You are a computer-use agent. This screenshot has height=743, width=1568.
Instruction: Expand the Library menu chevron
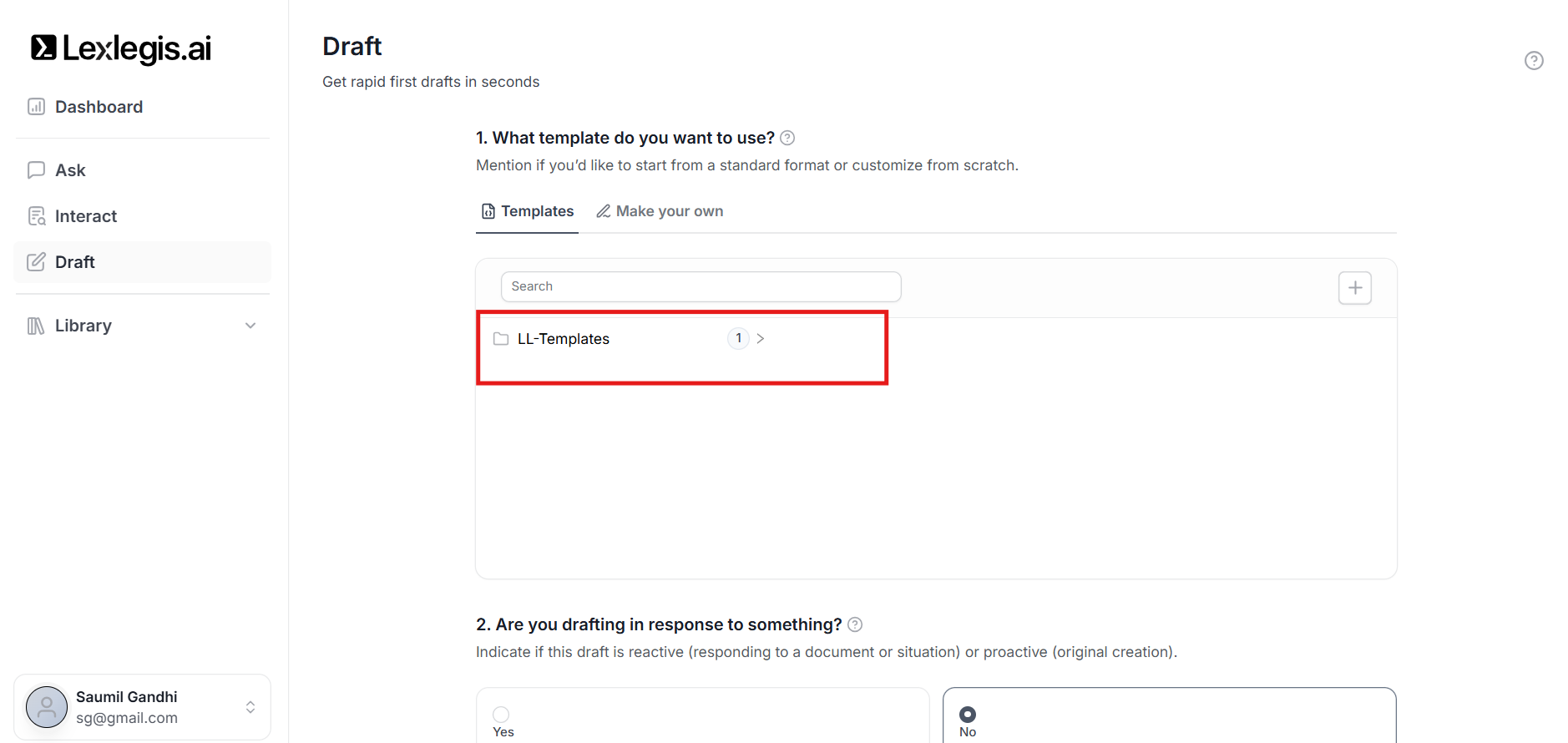pyautogui.click(x=250, y=326)
